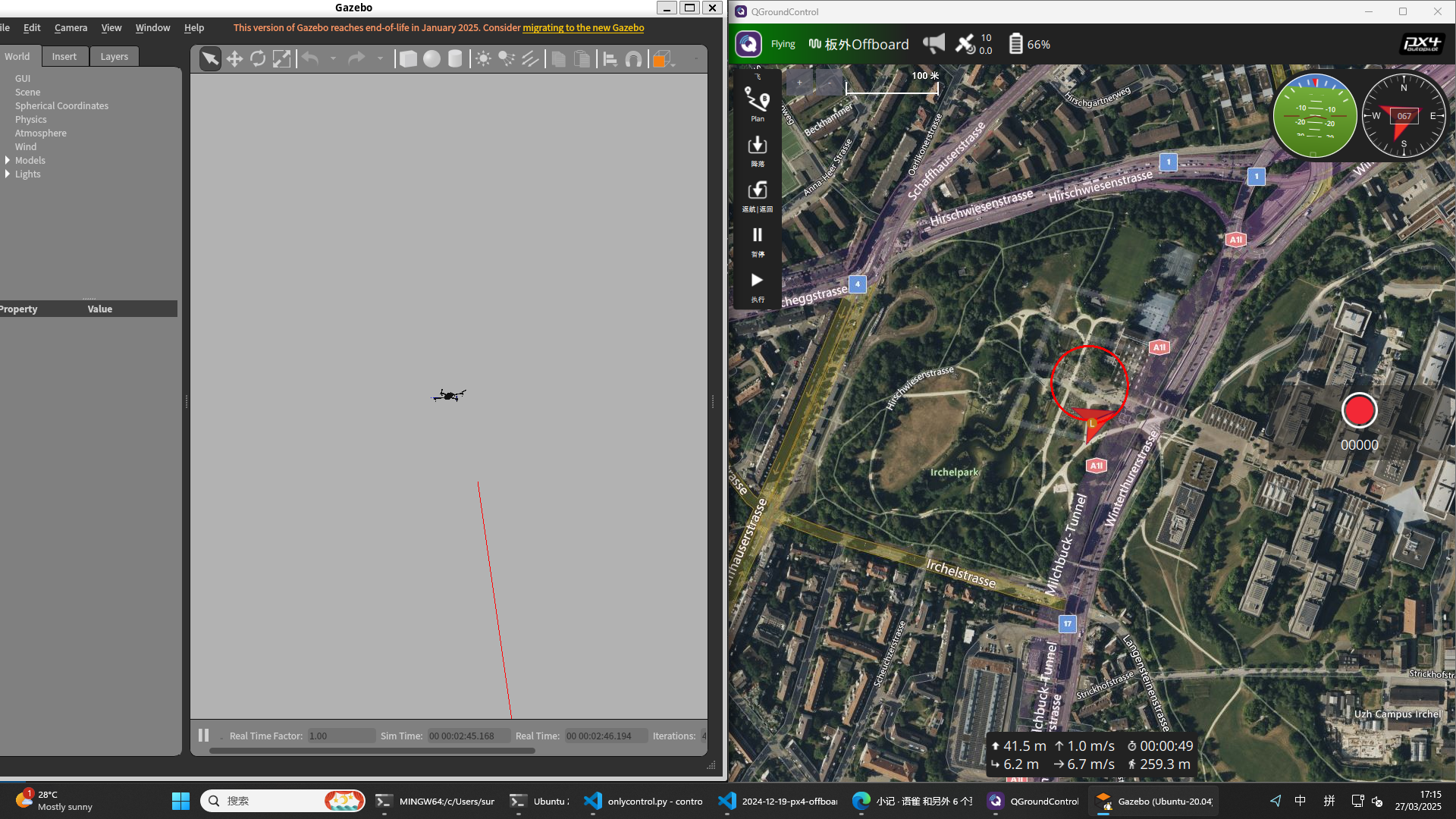This screenshot has width=1456, height=819.
Task: Zoom out the QGroundControl map
Action: 830,82
